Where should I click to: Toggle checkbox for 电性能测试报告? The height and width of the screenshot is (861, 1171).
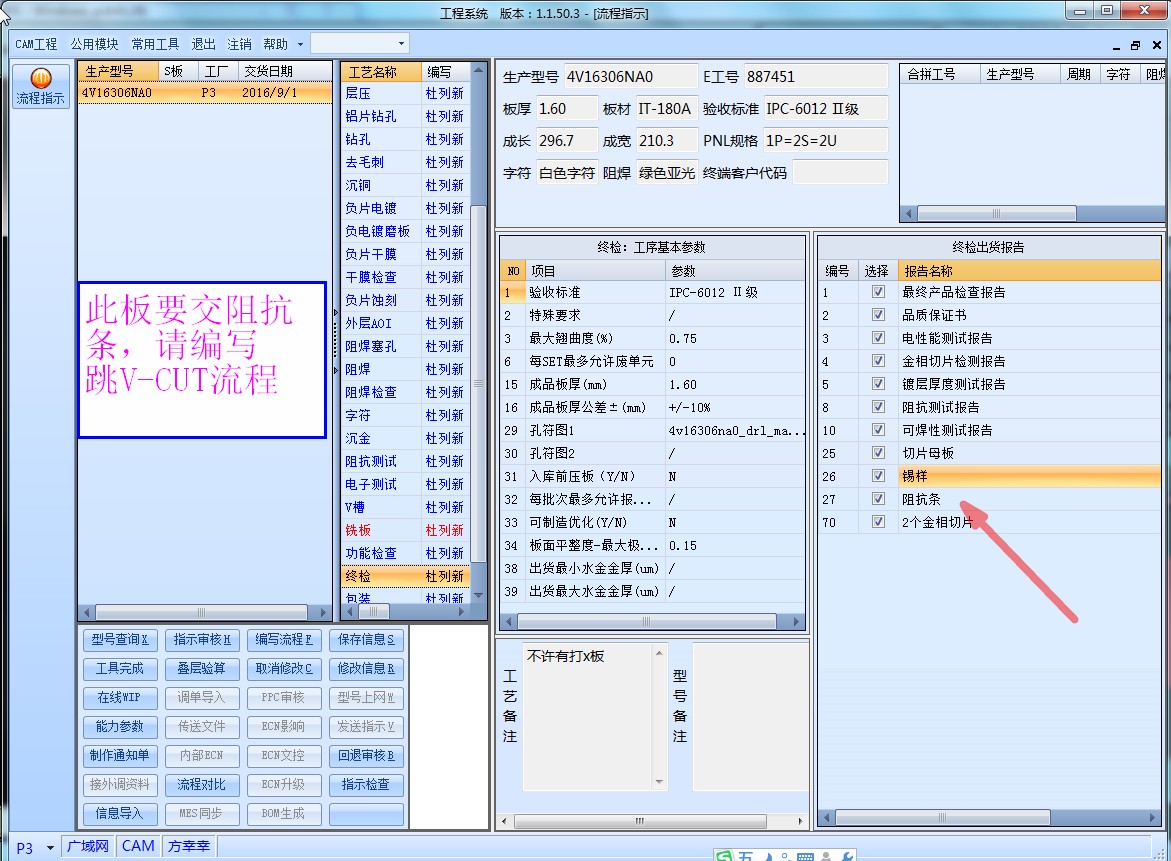point(878,338)
